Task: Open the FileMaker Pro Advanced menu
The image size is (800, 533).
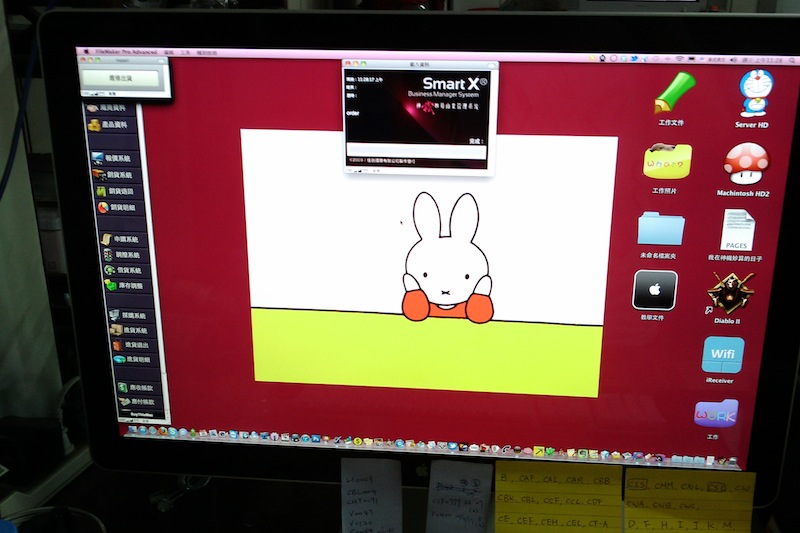Action: (x=126, y=52)
